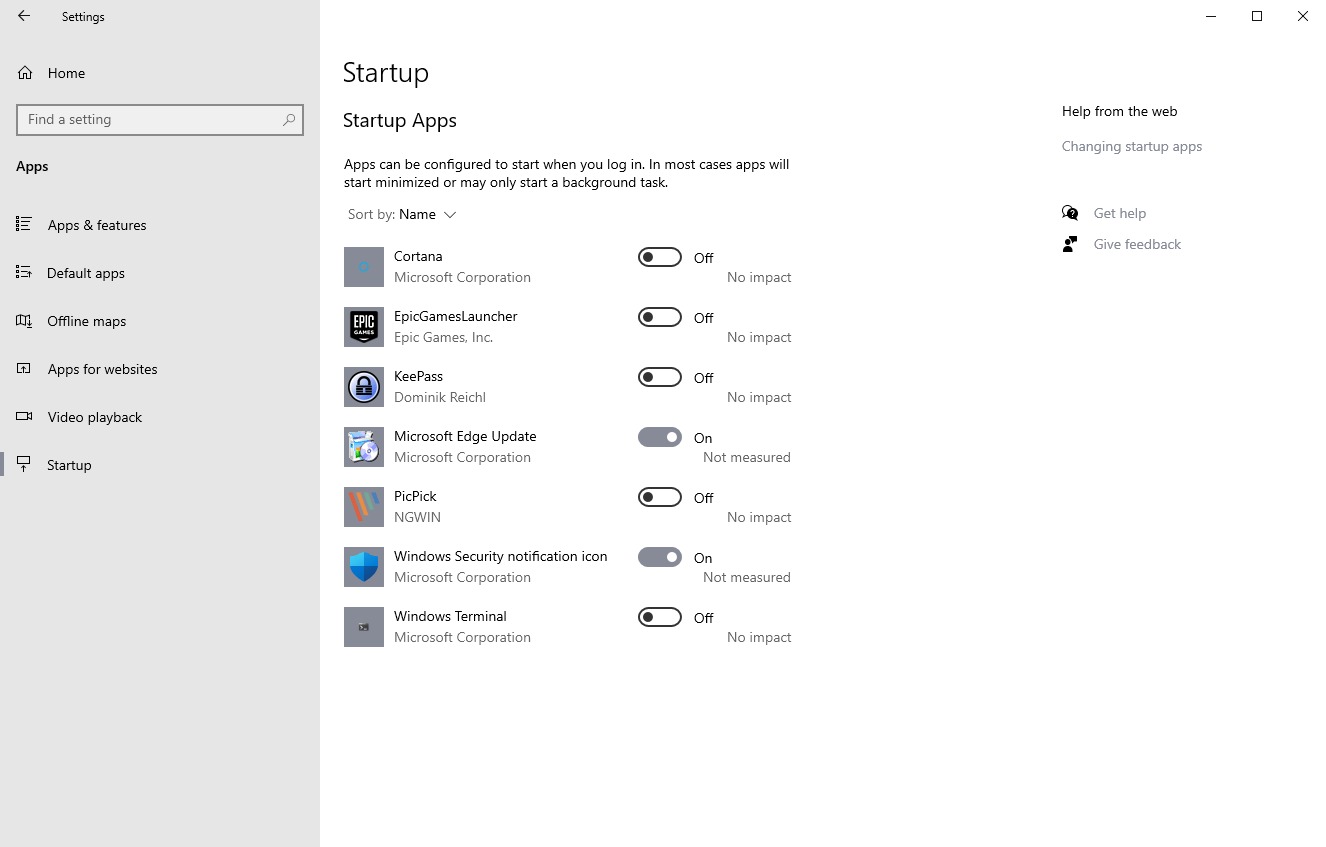Image resolution: width=1326 pixels, height=847 pixels.
Task: Click the KeePass padlock icon
Action: coord(363,387)
